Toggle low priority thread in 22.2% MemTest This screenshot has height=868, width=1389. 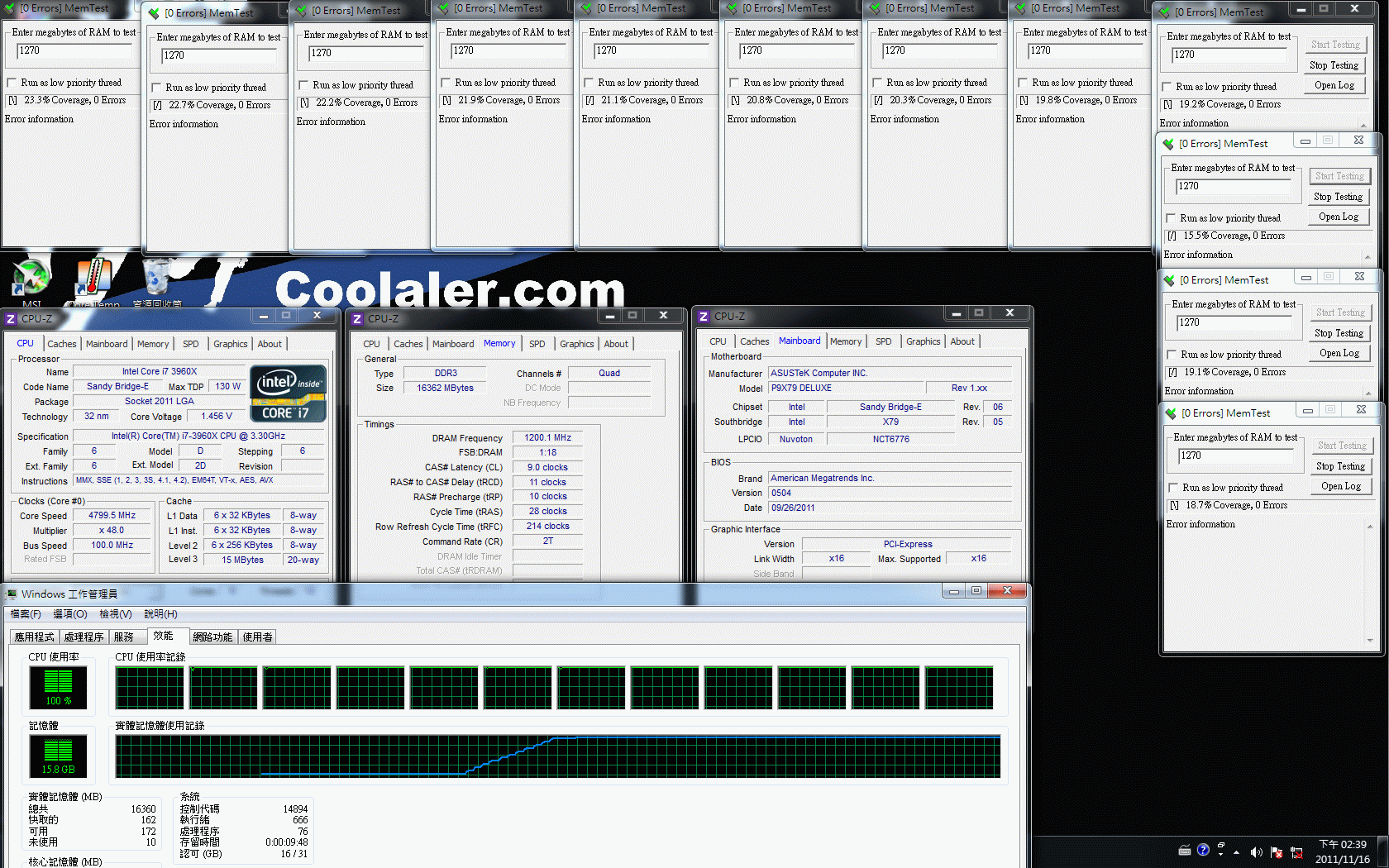[303, 85]
